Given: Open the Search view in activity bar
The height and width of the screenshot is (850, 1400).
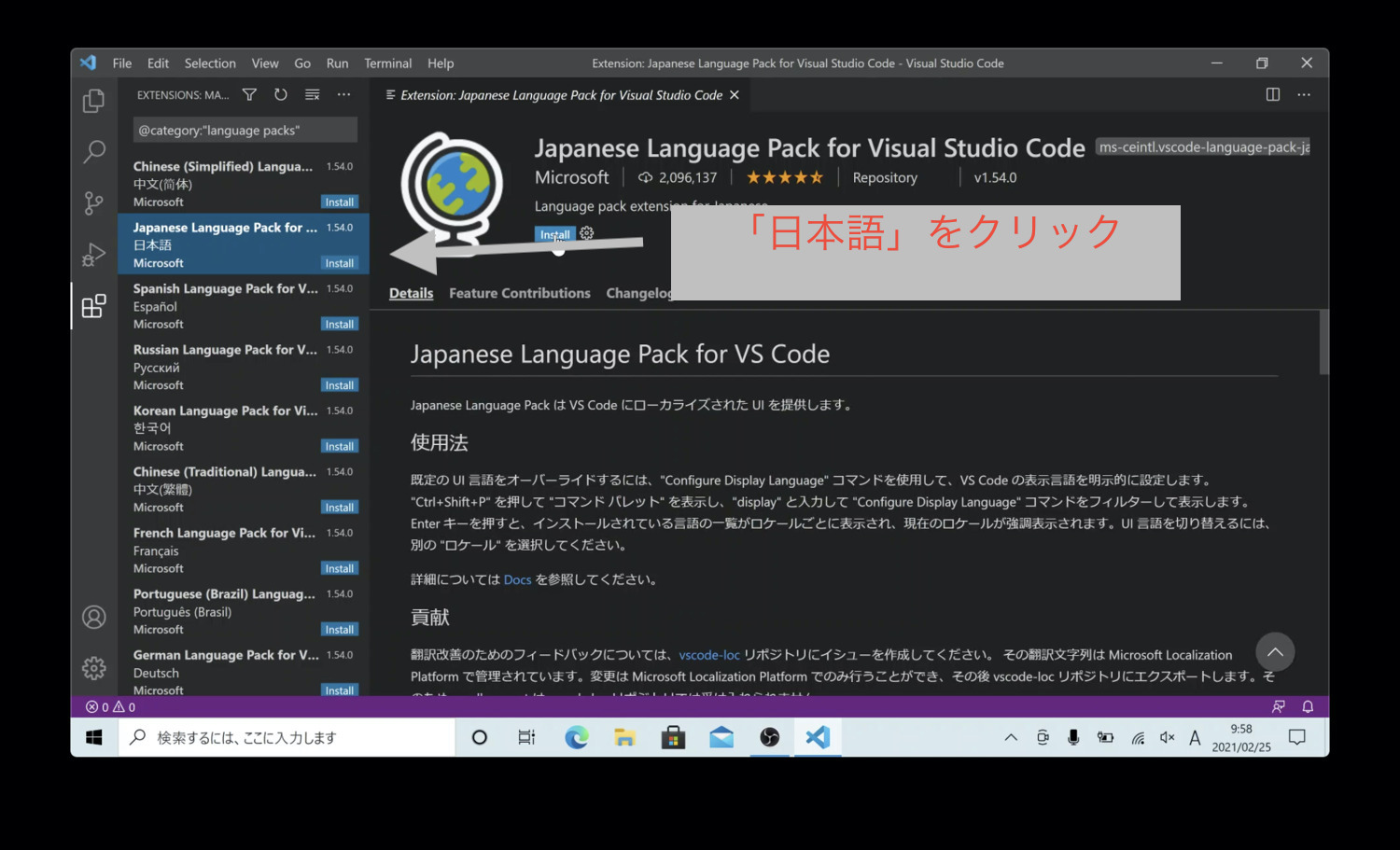Looking at the screenshot, I should pyautogui.click(x=93, y=151).
